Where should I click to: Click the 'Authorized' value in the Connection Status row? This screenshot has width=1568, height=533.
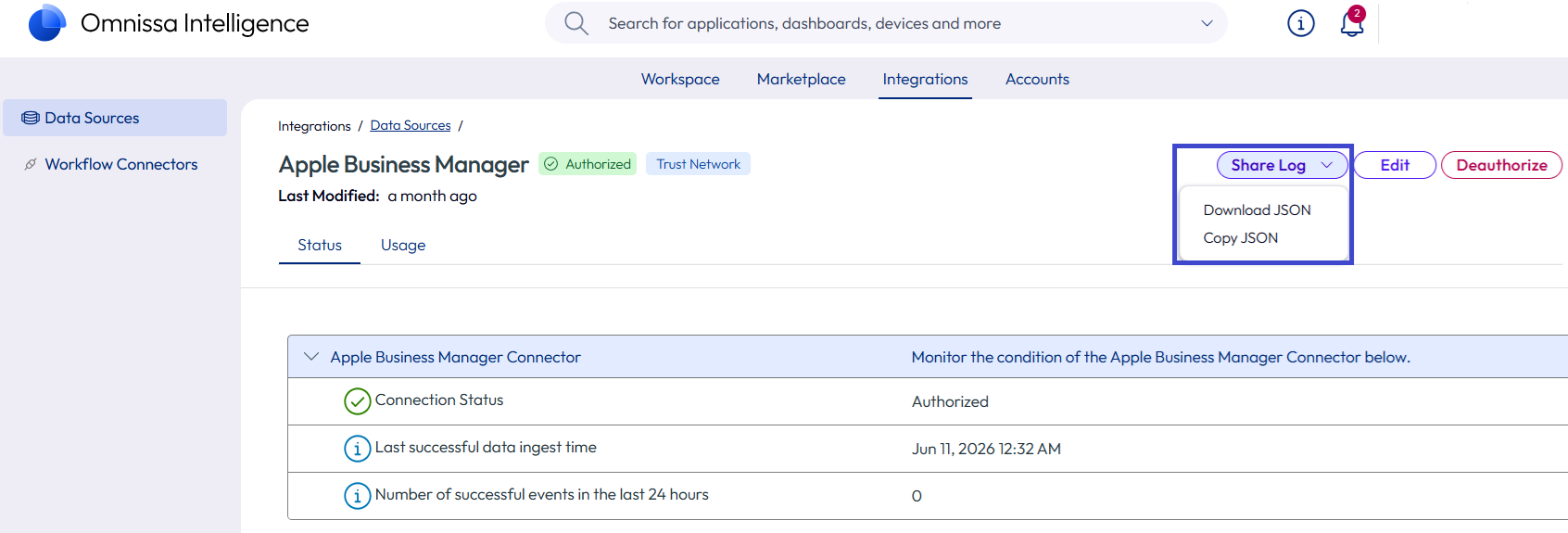pyautogui.click(x=950, y=401)
